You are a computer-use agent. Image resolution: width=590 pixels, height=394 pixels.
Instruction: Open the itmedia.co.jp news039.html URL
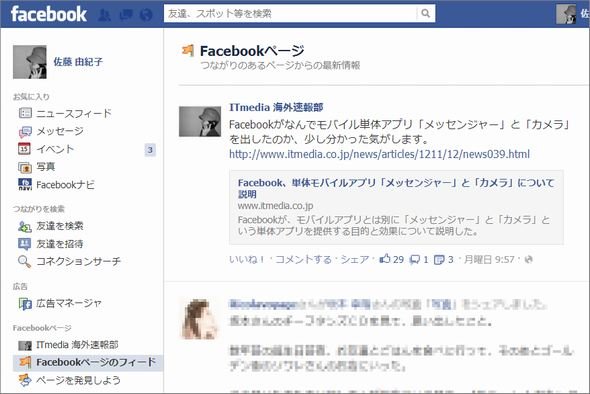click(379, 154)
